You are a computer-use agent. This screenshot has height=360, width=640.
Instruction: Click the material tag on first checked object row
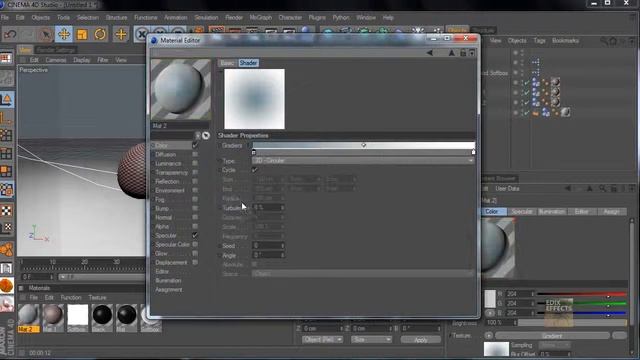pyautogui.click(x=555, y=82)
